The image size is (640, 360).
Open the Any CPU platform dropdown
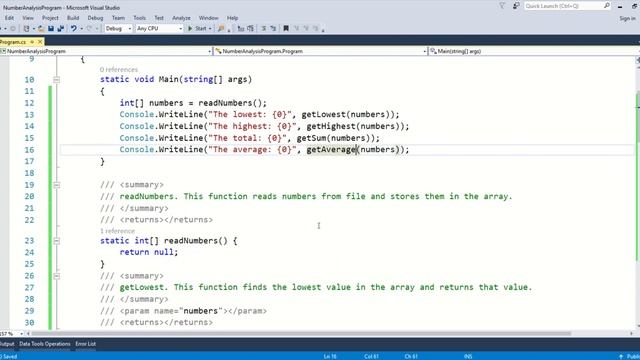[x=159, y=29]
